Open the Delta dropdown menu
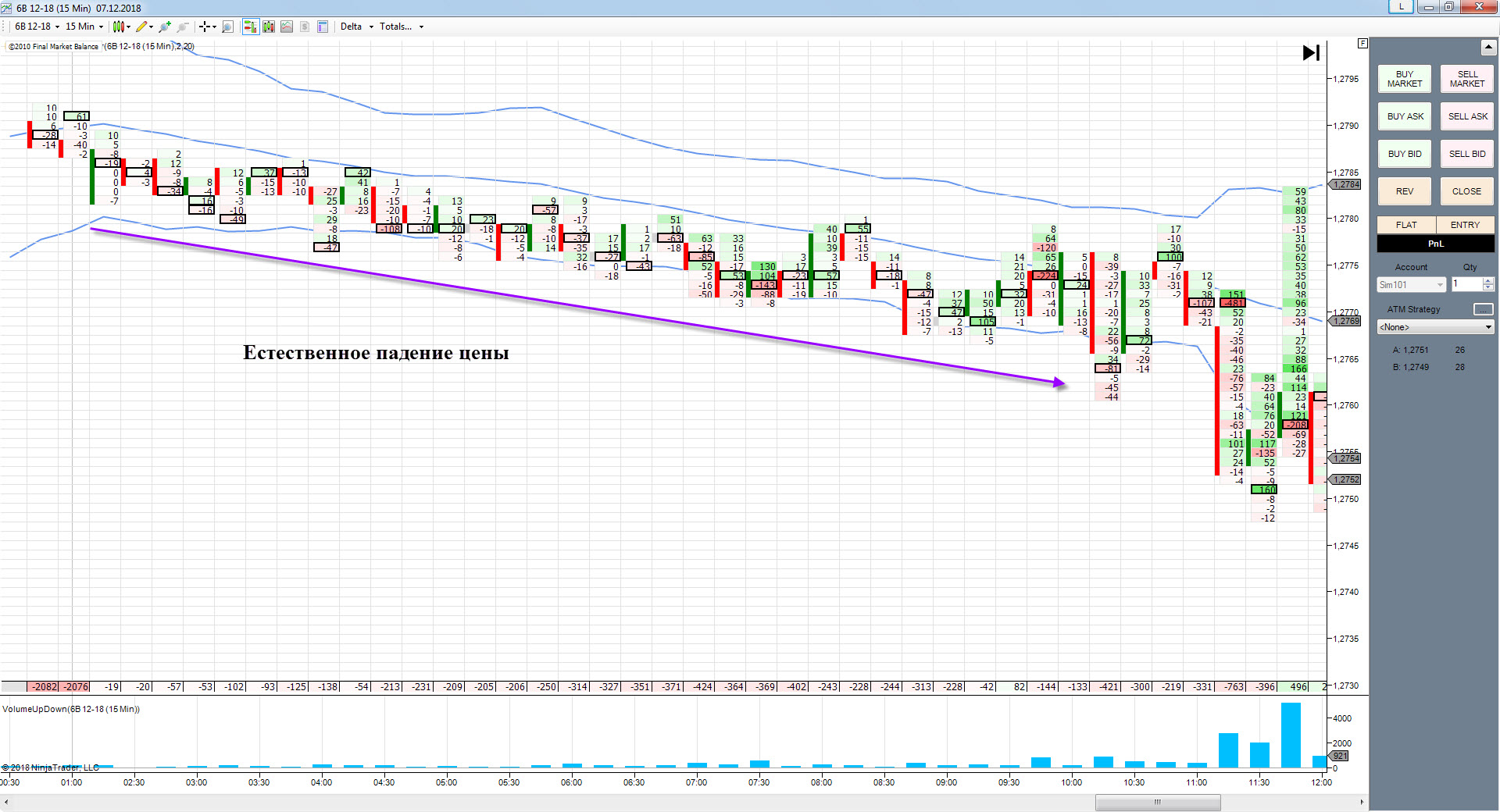 (356, 27)
